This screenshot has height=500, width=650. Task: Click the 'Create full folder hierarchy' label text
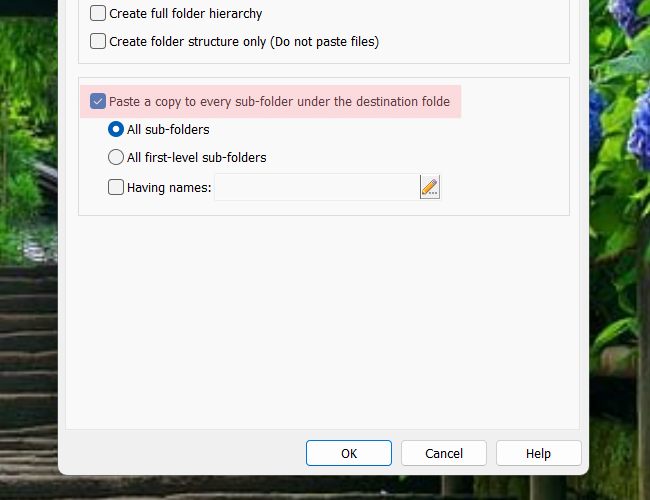tap(185, 14)
